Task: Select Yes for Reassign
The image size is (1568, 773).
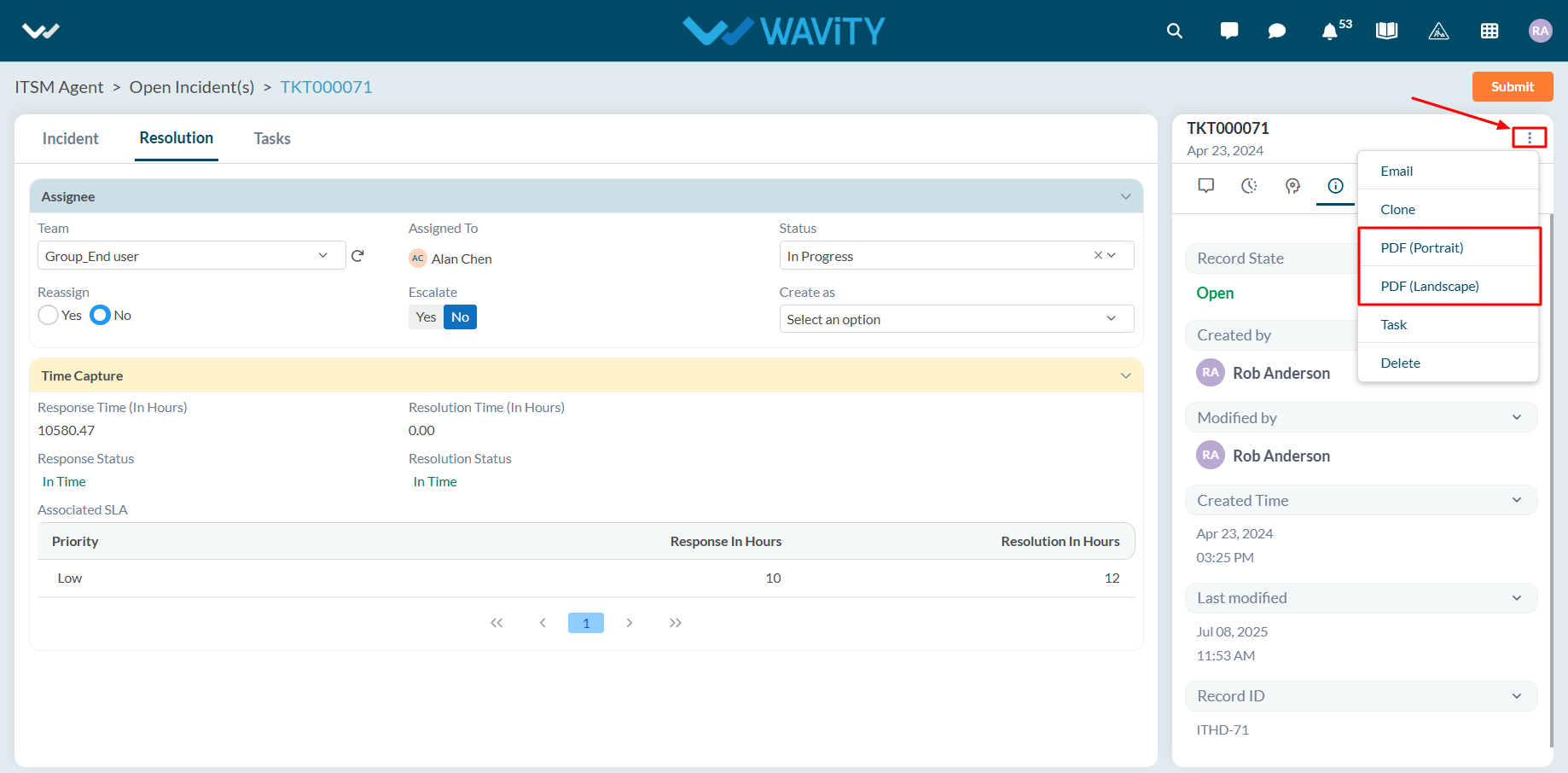Action: pyautogui.click(x=49, y=315)
